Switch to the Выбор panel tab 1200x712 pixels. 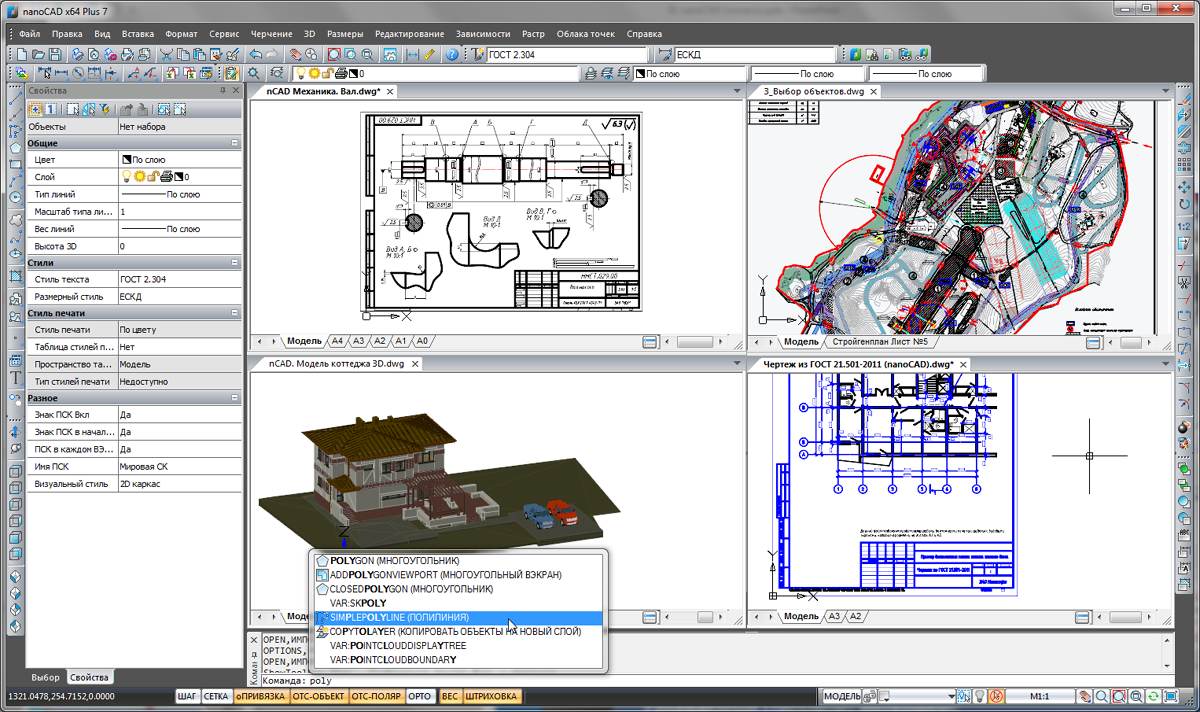(45, 677)
